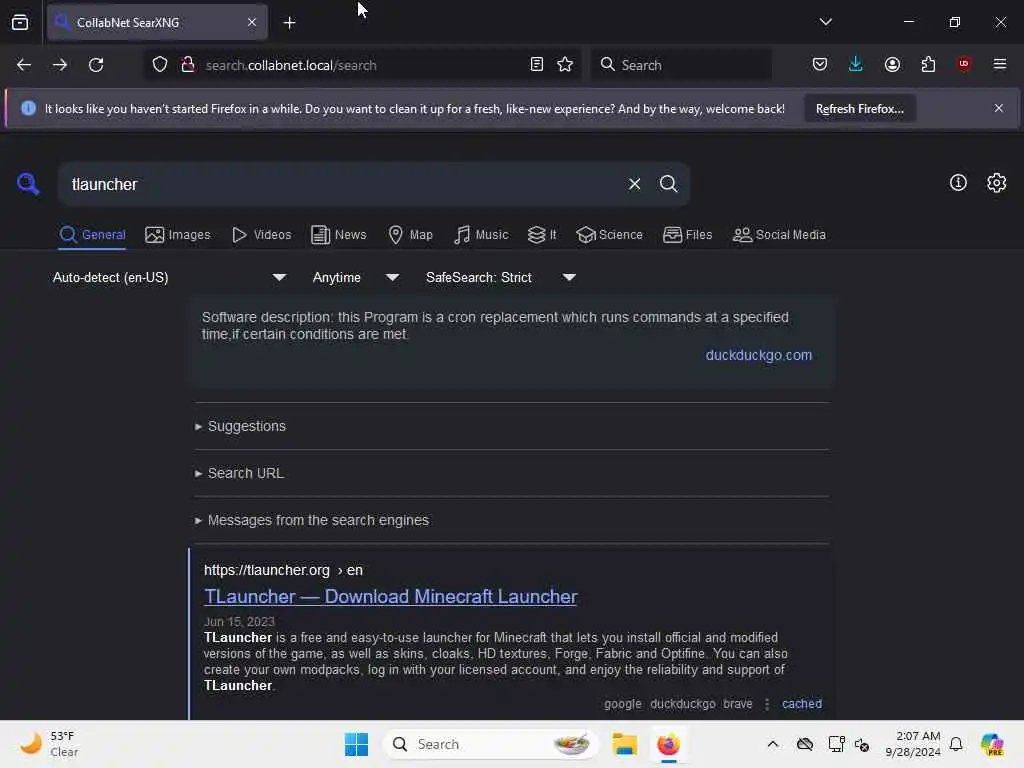The width and height of the screenshot is (1024, 768).
Task: Switch to It category
Action: [542, 235]
